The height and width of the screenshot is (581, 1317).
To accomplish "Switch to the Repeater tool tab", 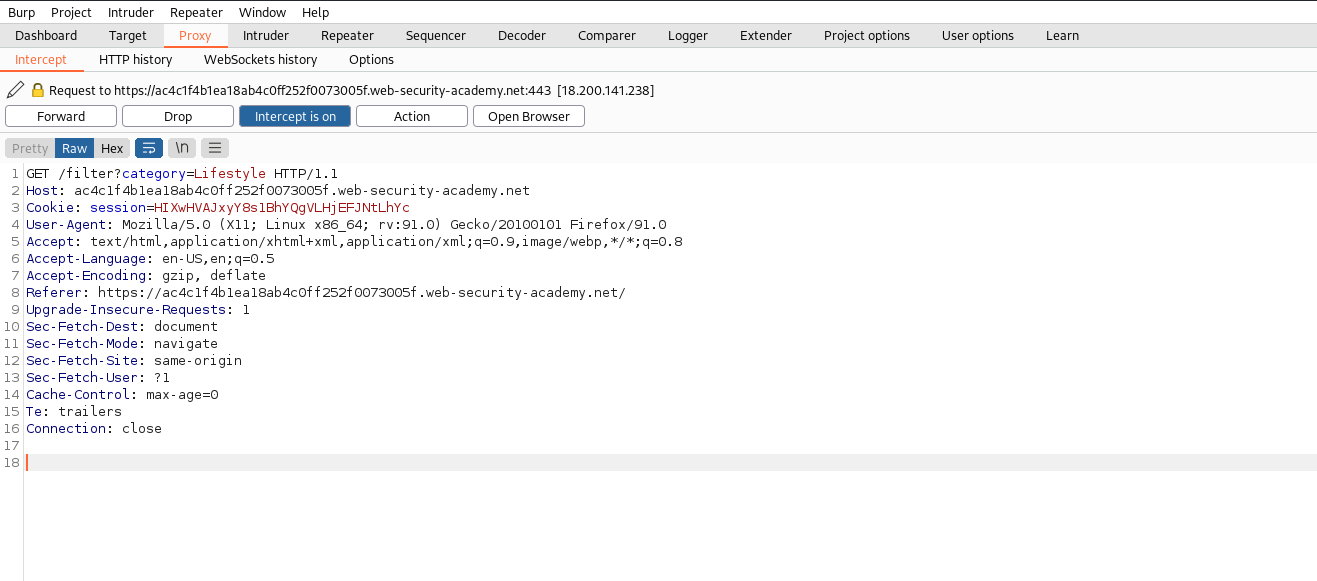I will pos(347,35).
